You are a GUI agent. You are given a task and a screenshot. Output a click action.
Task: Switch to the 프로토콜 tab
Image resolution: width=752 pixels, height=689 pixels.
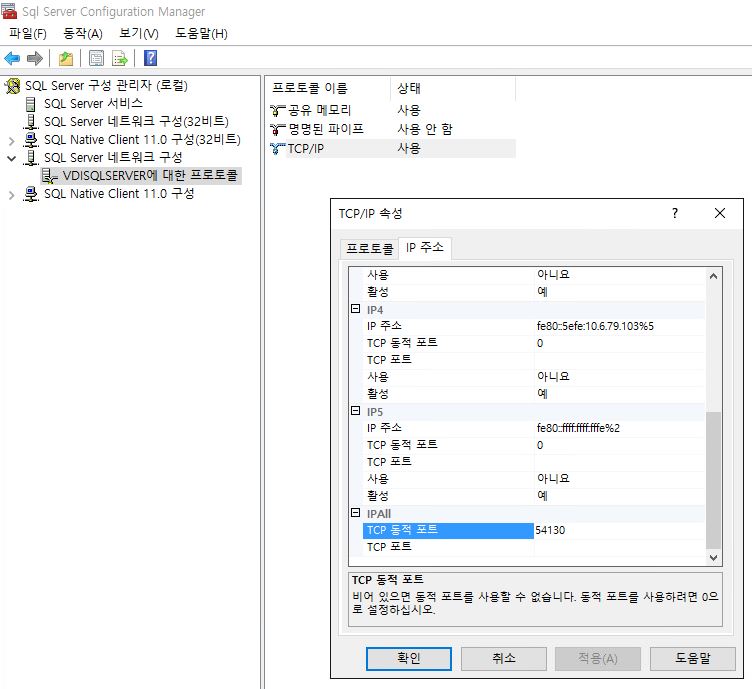(x=369, y=248)
